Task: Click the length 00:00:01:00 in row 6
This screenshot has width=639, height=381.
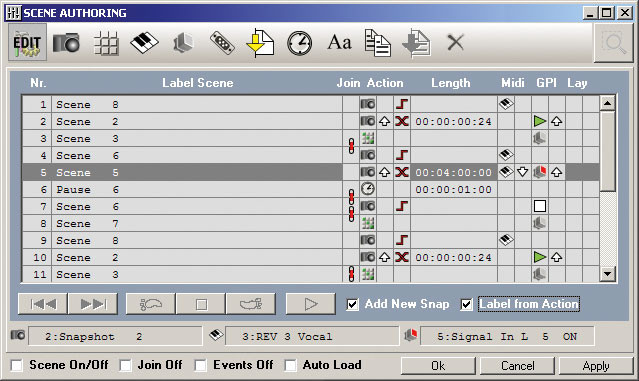Action: point(454,189)
